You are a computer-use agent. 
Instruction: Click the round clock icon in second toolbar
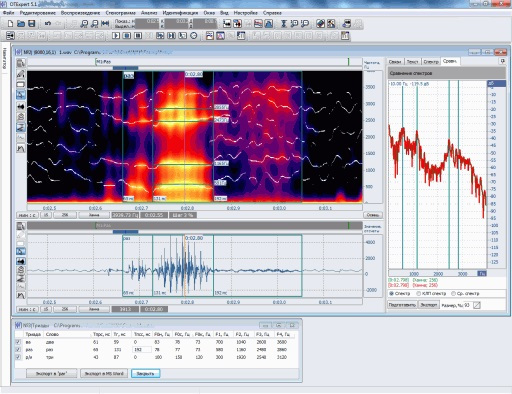(194, 35)
